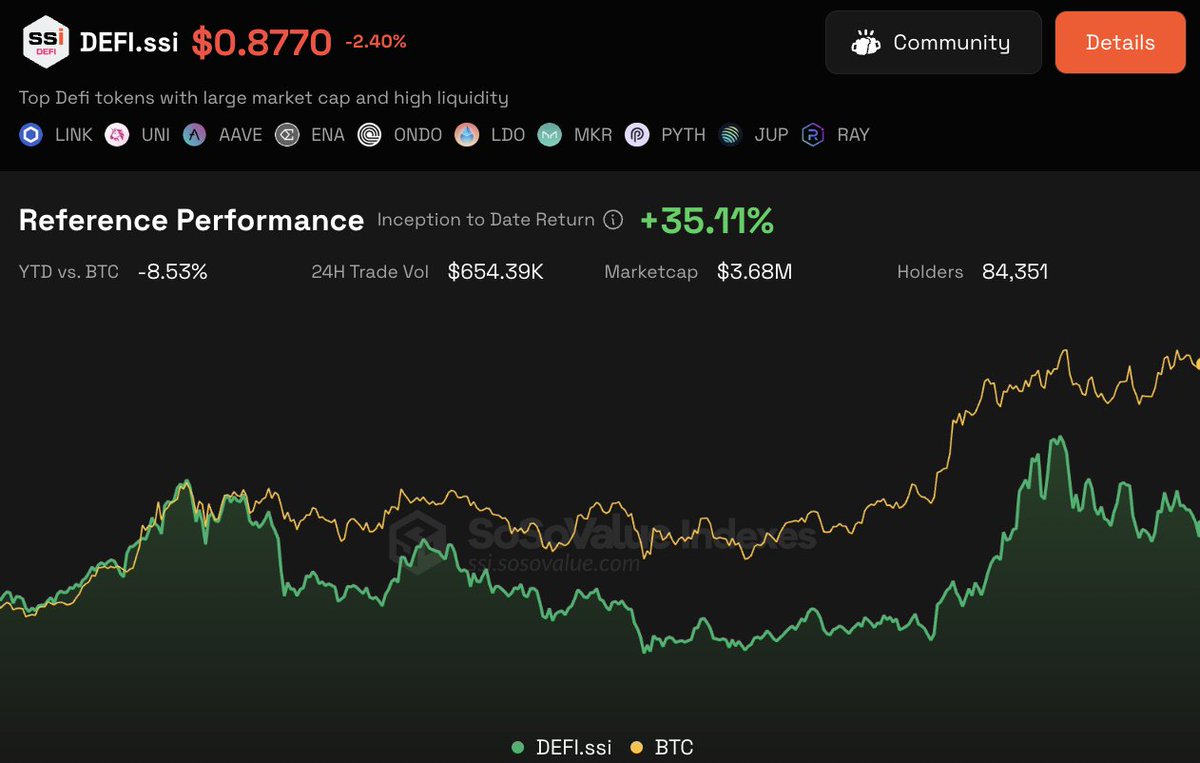Click the UNI token icon
The height and width of the screenshot is (763, 1200).
[117, 135]
